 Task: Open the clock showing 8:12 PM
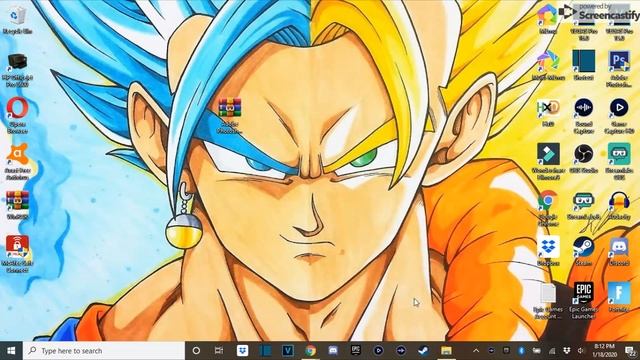[x=604, y=351]
